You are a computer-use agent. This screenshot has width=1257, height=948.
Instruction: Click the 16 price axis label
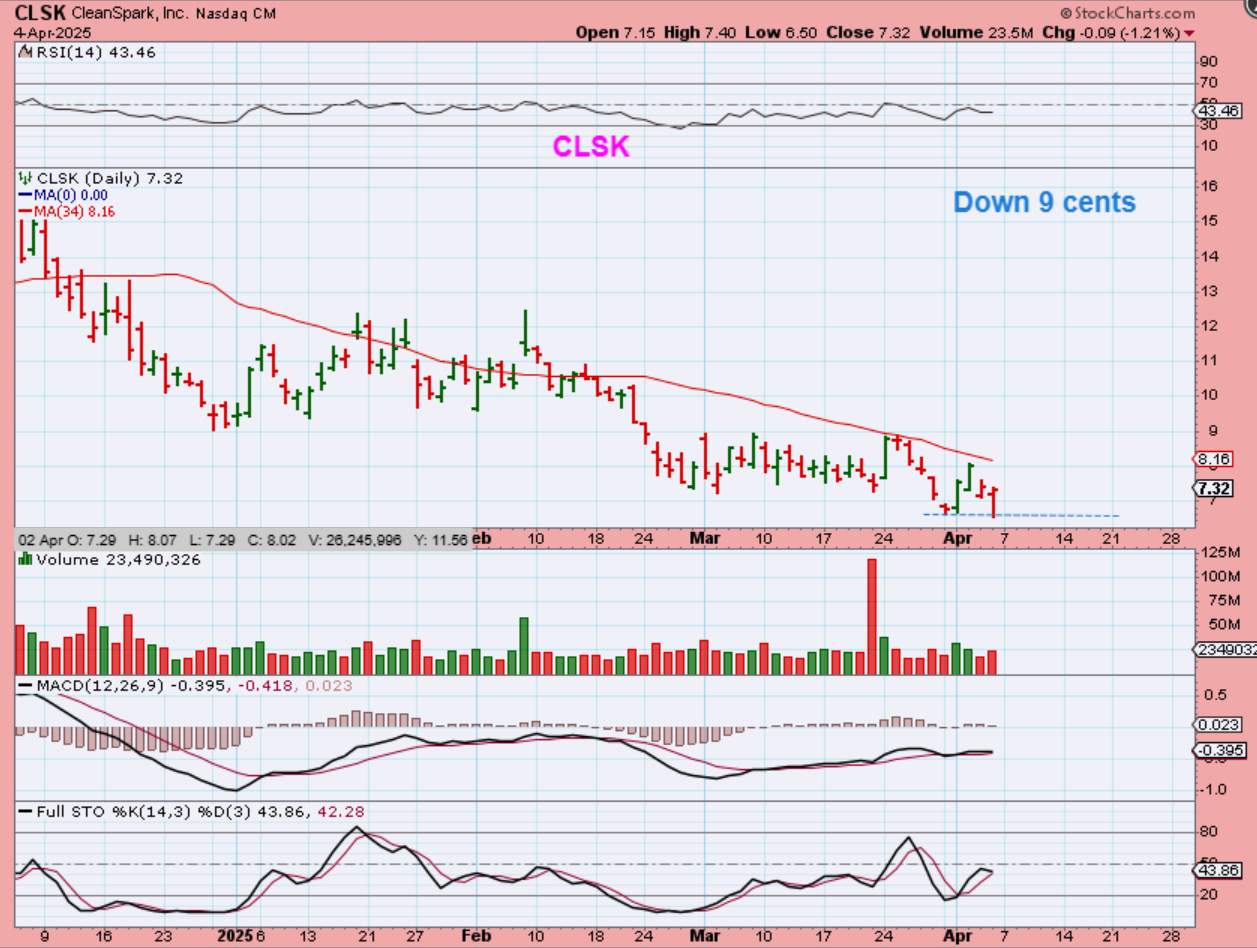[x=1209, y=186]
